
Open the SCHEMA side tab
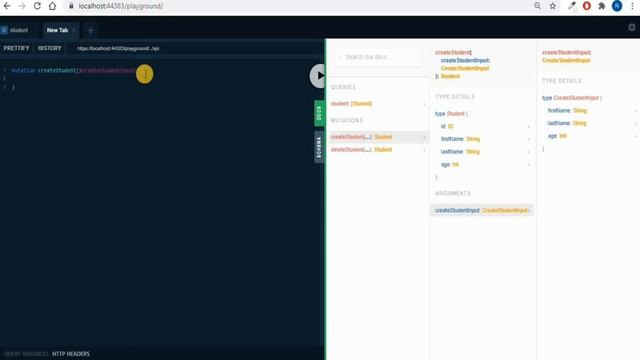pyautogui.click(x=319, y=147)
